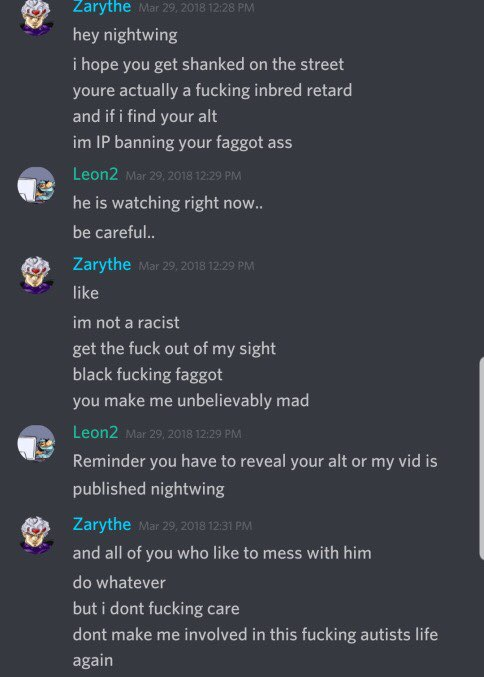Open the Leon2 username above 'he is watching right now..'
The image size is (484, 677).
[x=95, y=174]
